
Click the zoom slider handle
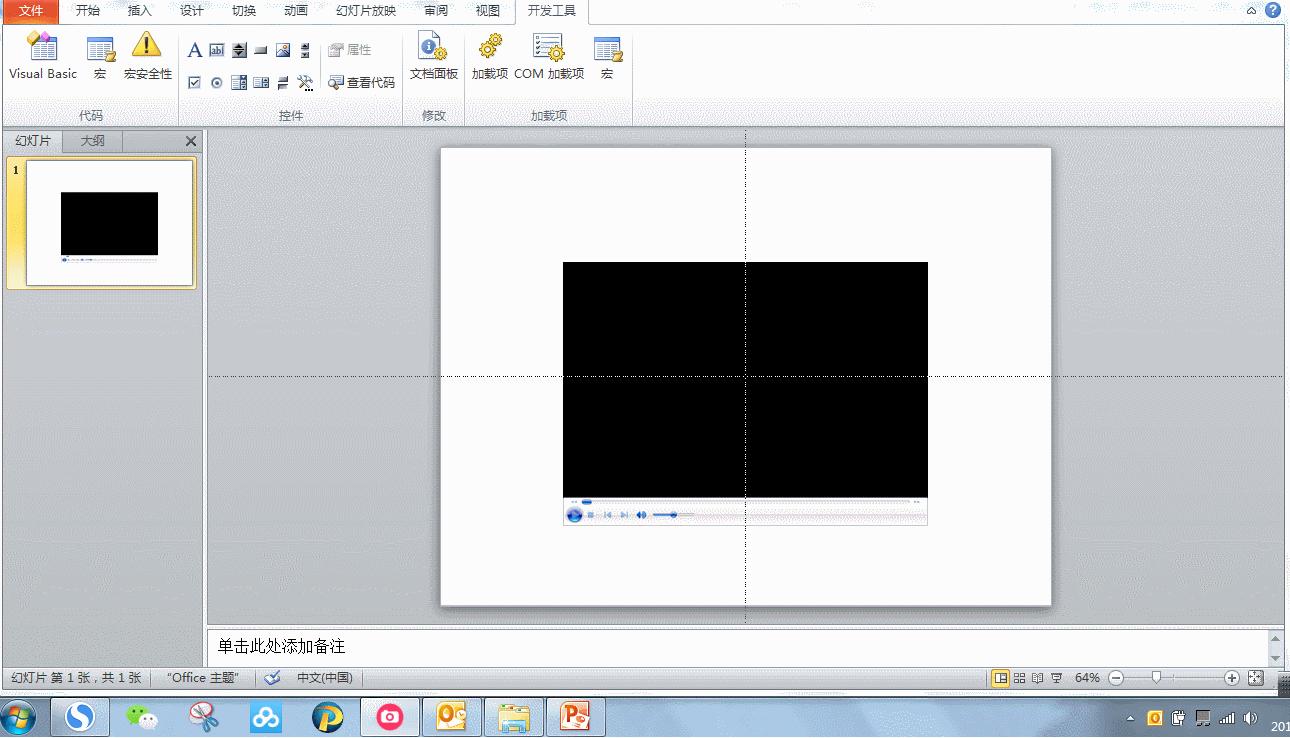pos(1157,678)
